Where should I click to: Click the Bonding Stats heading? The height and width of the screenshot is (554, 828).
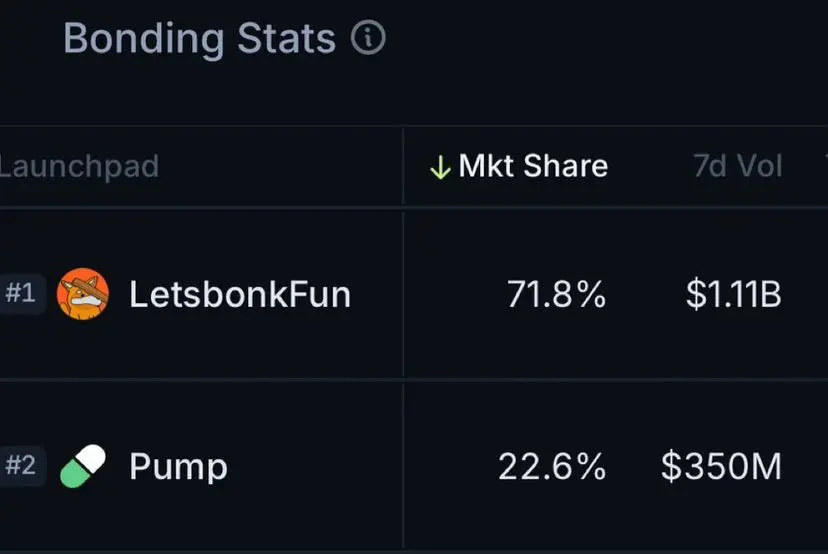200,39
